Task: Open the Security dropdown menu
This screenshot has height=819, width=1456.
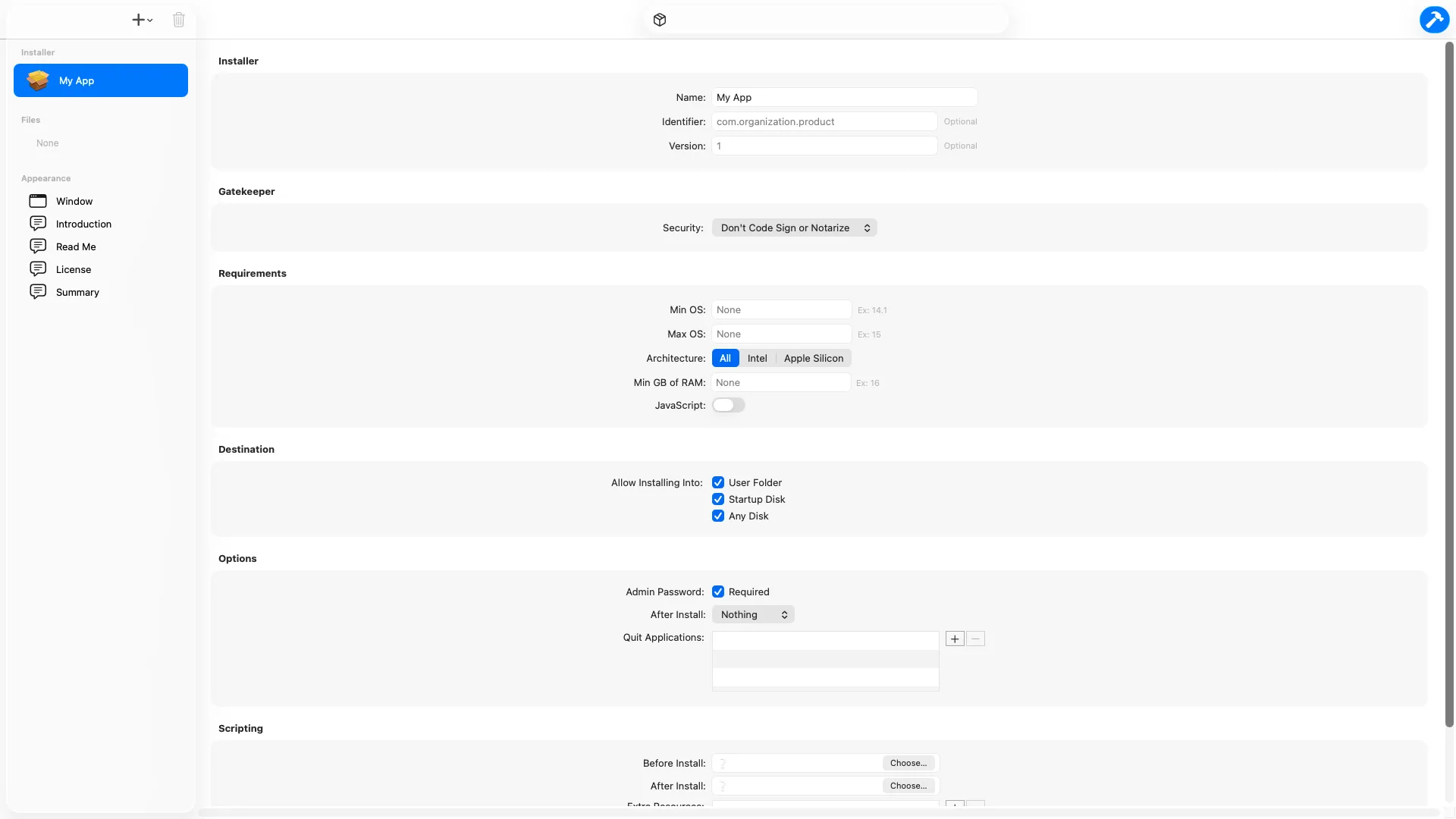Action: 794,227
